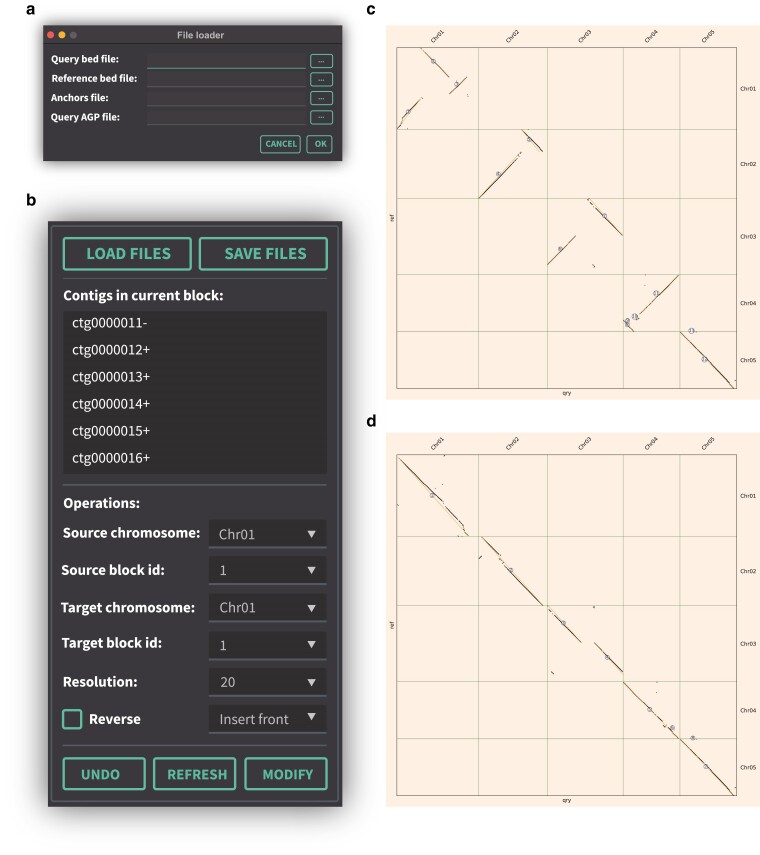Open the Source chromosome dropdown
Image resolution: width=760 pixels, height=855 pixels.
pyautogui.click(x=268, y=534)
